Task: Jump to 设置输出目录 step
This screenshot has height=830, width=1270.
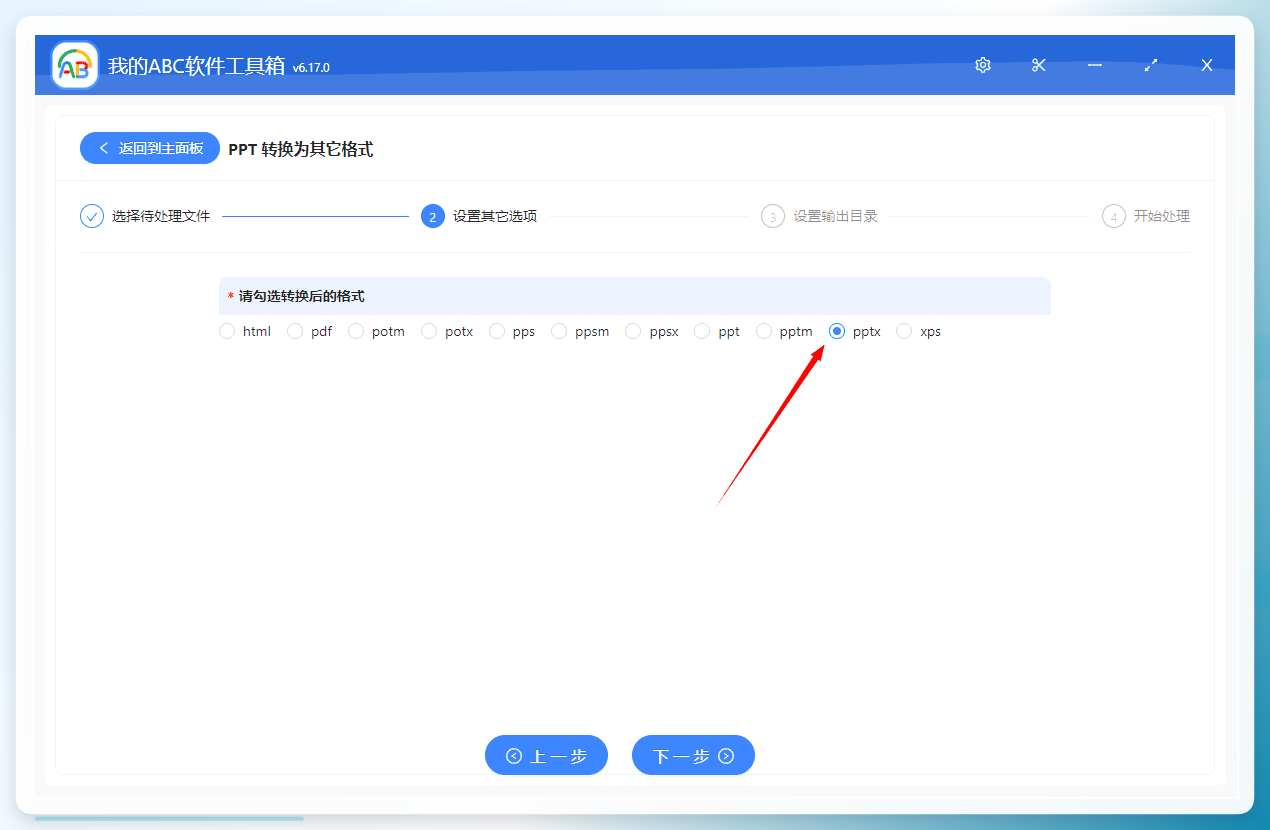Action: [836, 216]
